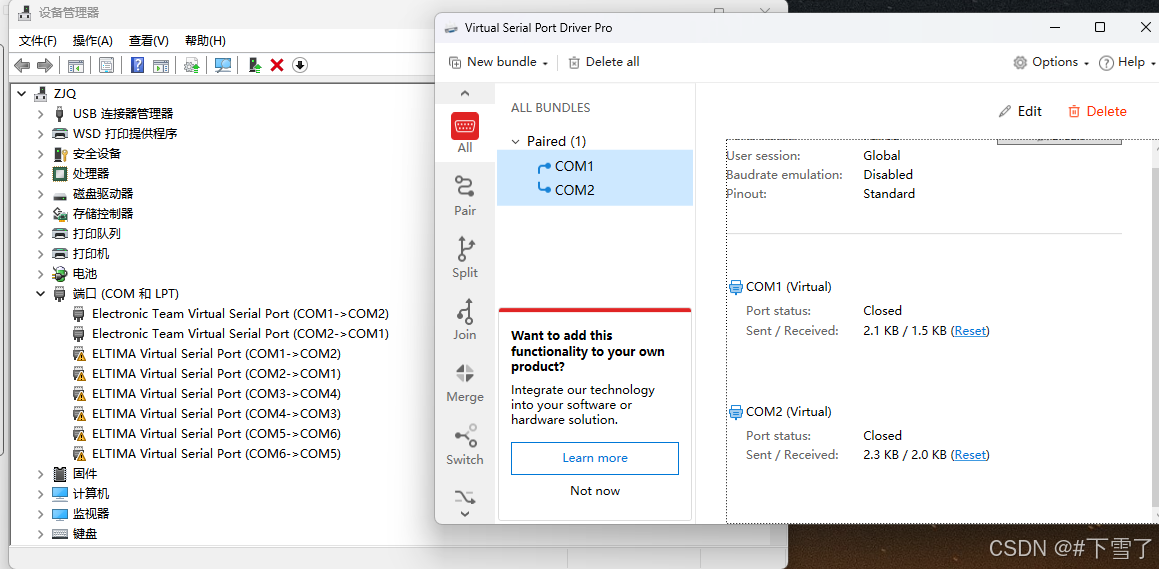Screen dimensions: 1159x569
Task: Select the Join bundle type in sidebar
Action: [x=465, y=320]
